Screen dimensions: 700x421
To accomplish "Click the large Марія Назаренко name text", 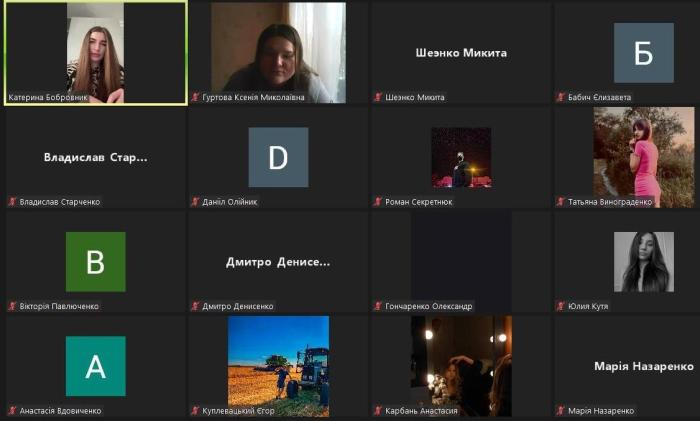I will coord(644,367).
